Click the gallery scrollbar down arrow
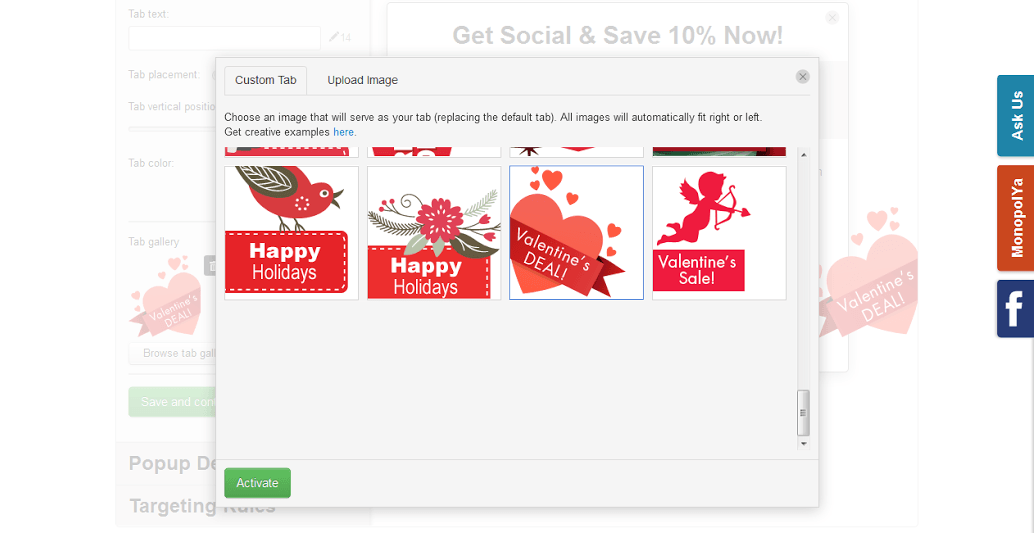Screen dimensions: 1034x533 [803, 444]
